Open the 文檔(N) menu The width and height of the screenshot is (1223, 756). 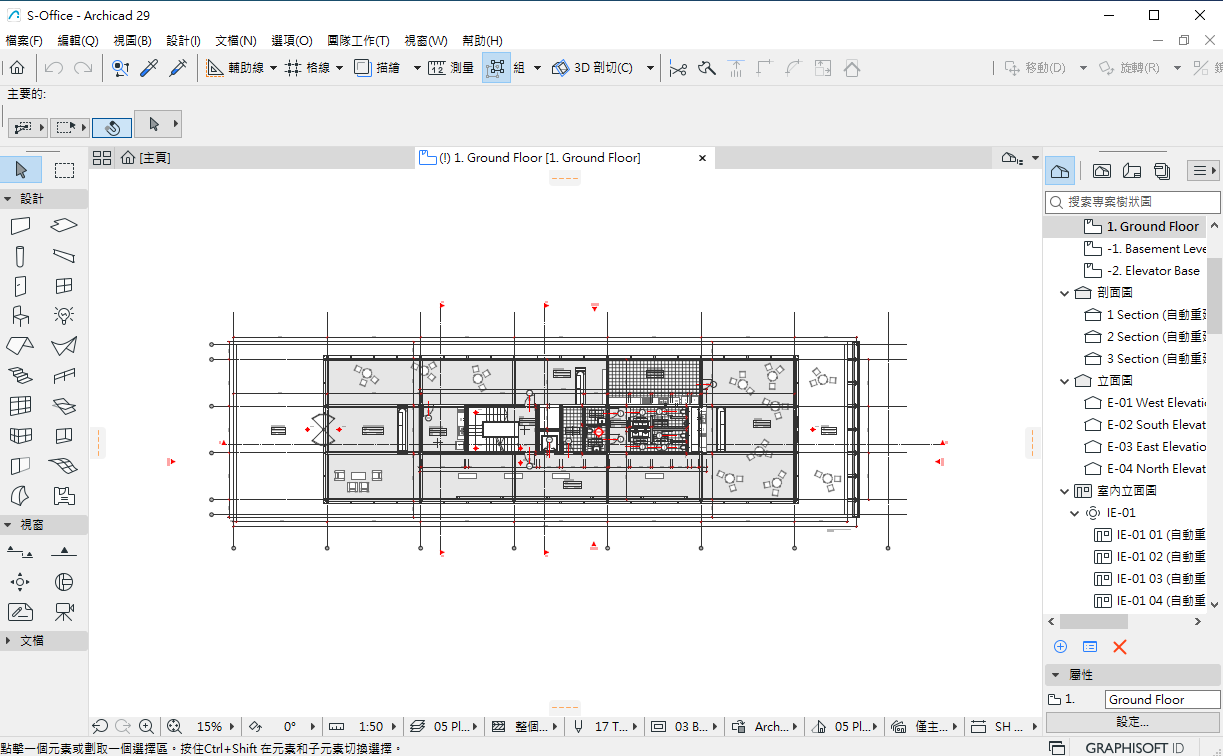(x=236, y=41)
